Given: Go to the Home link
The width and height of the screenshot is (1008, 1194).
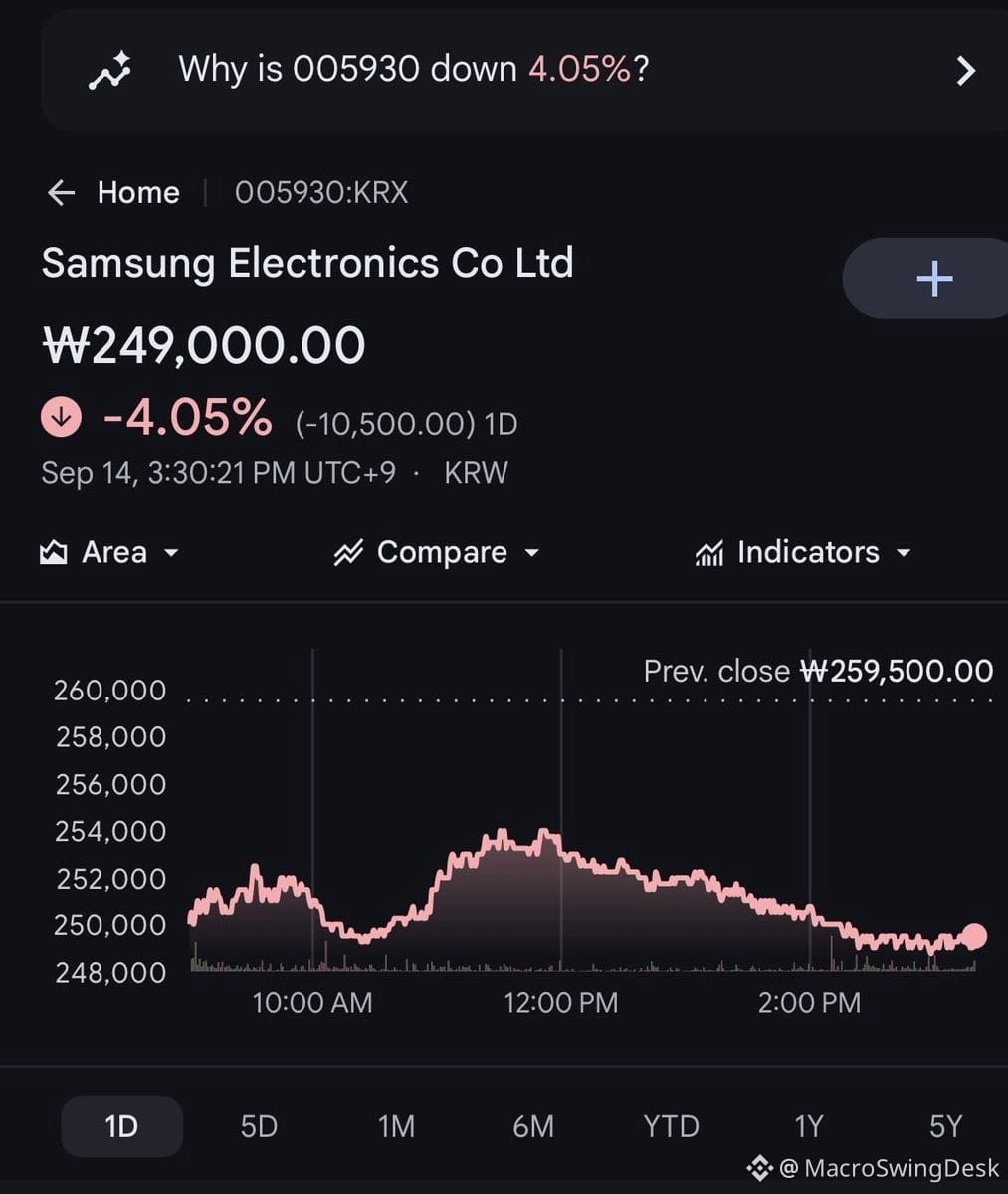Looking at the screenshot, I should click(138, 192).
